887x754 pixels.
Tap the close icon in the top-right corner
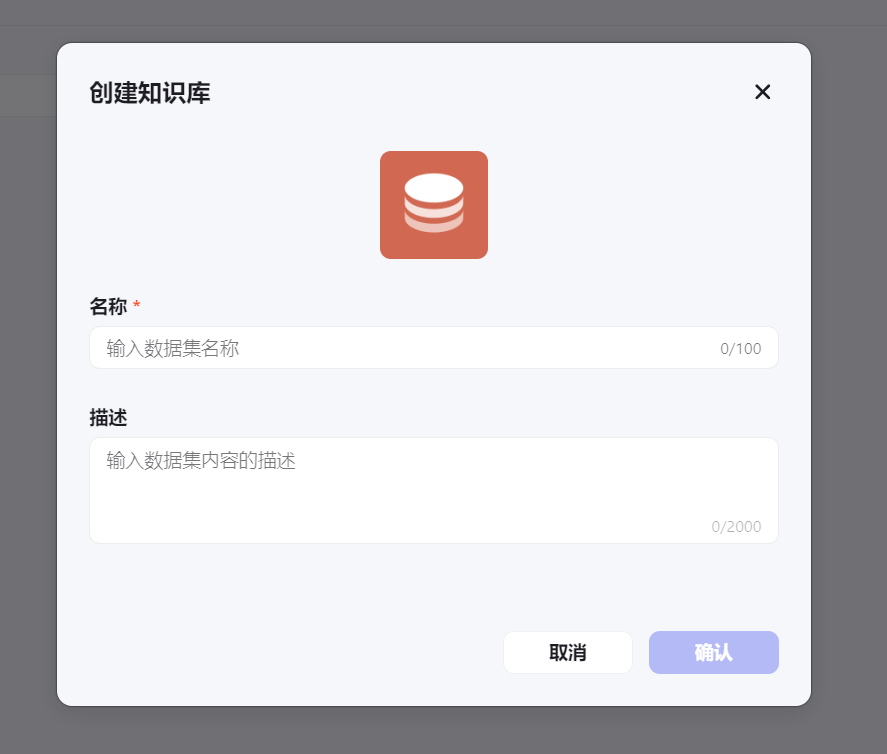point(763,92)
